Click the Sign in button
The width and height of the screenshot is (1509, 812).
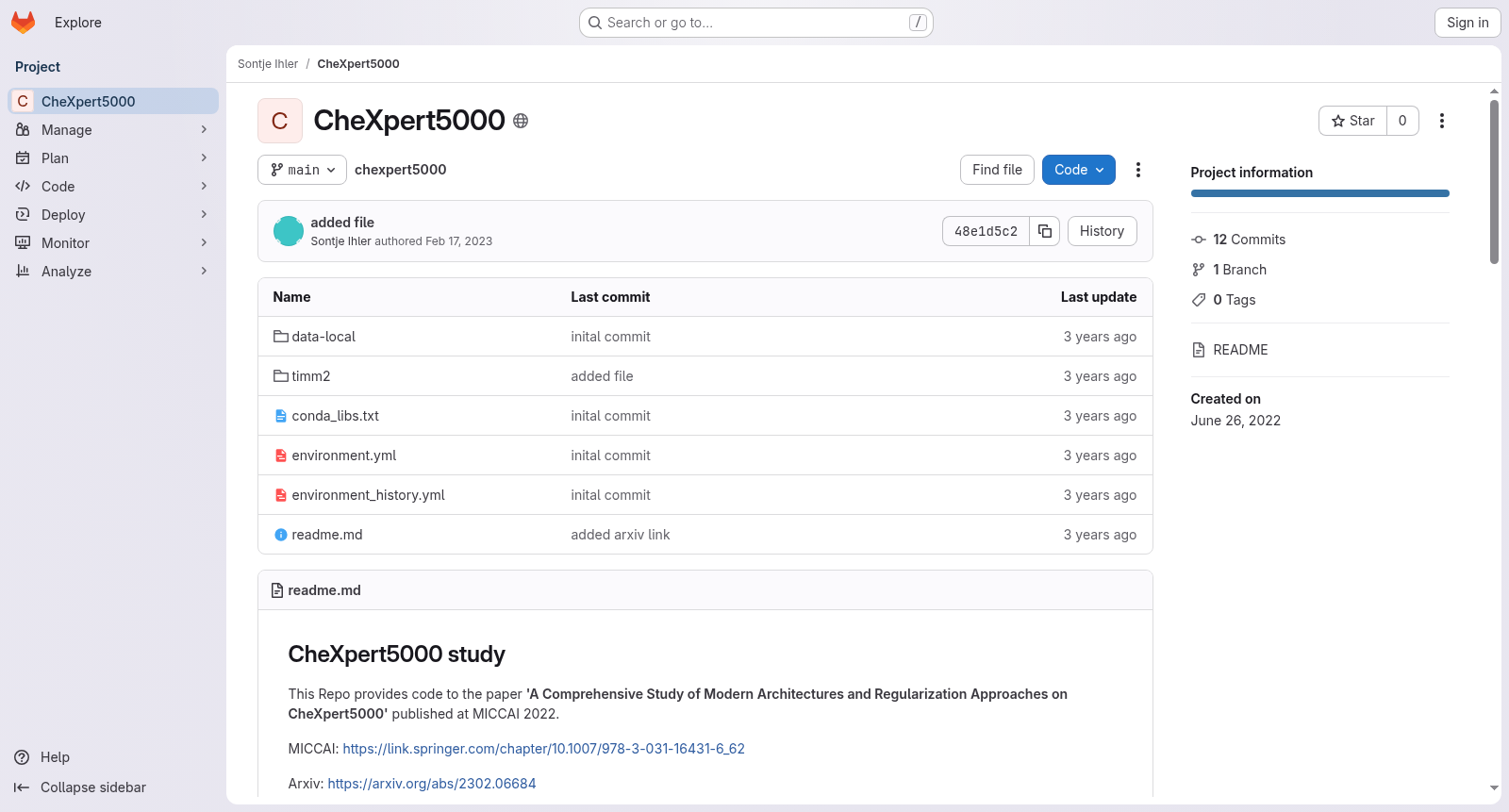pos(1468,23)
